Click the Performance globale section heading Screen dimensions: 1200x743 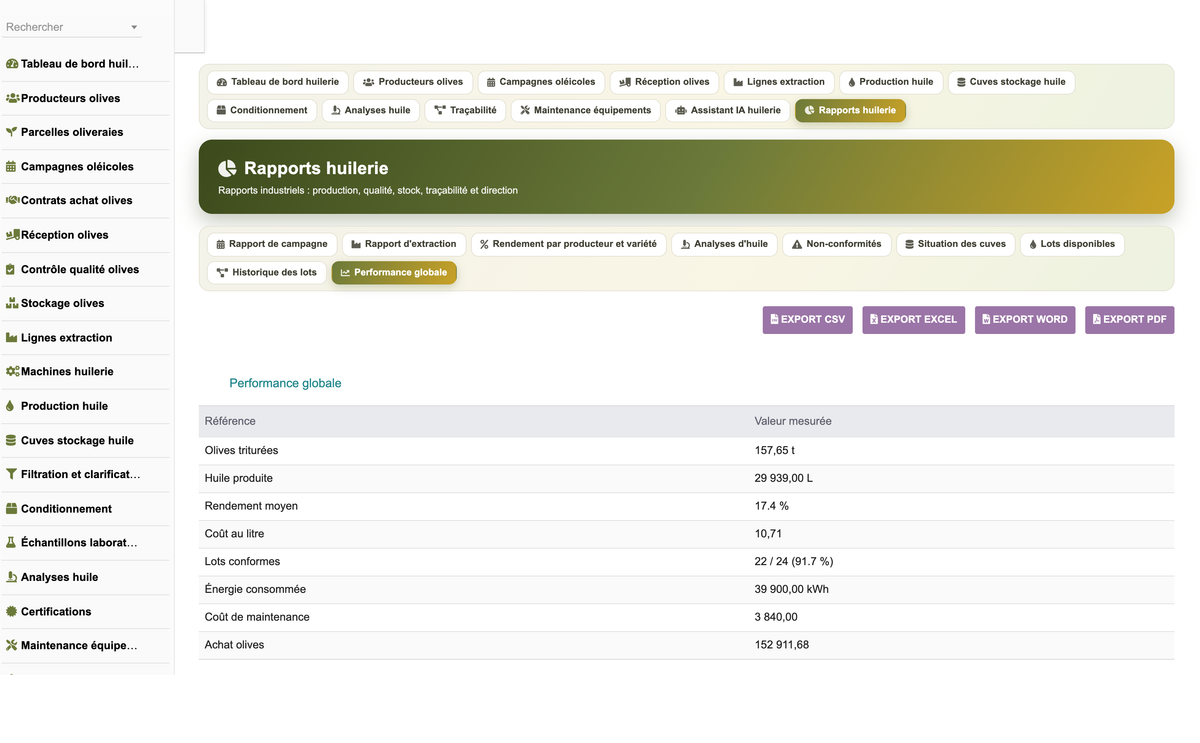coord(285,383)
